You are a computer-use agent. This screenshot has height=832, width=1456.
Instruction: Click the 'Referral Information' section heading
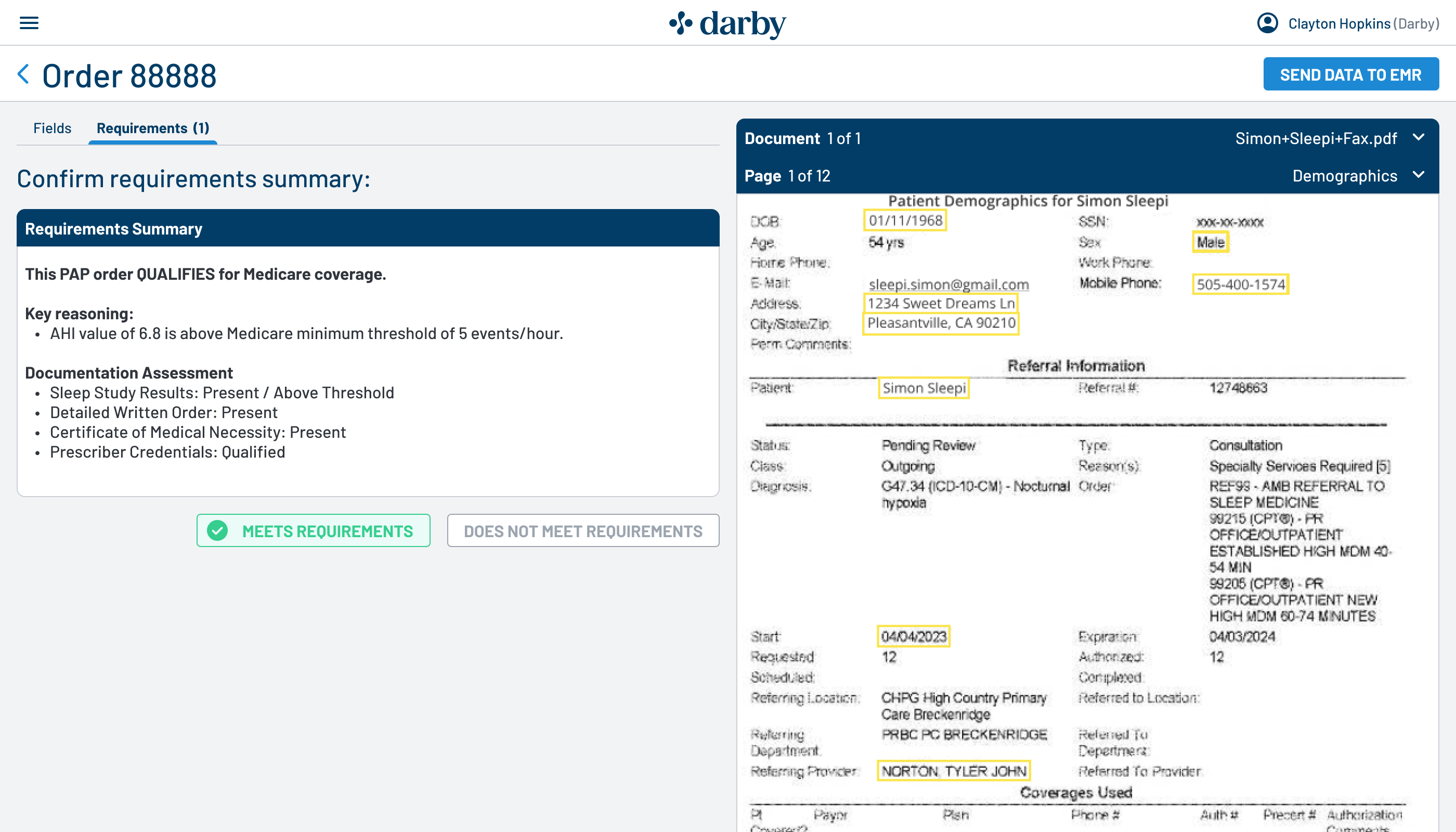coord(1076,366)
